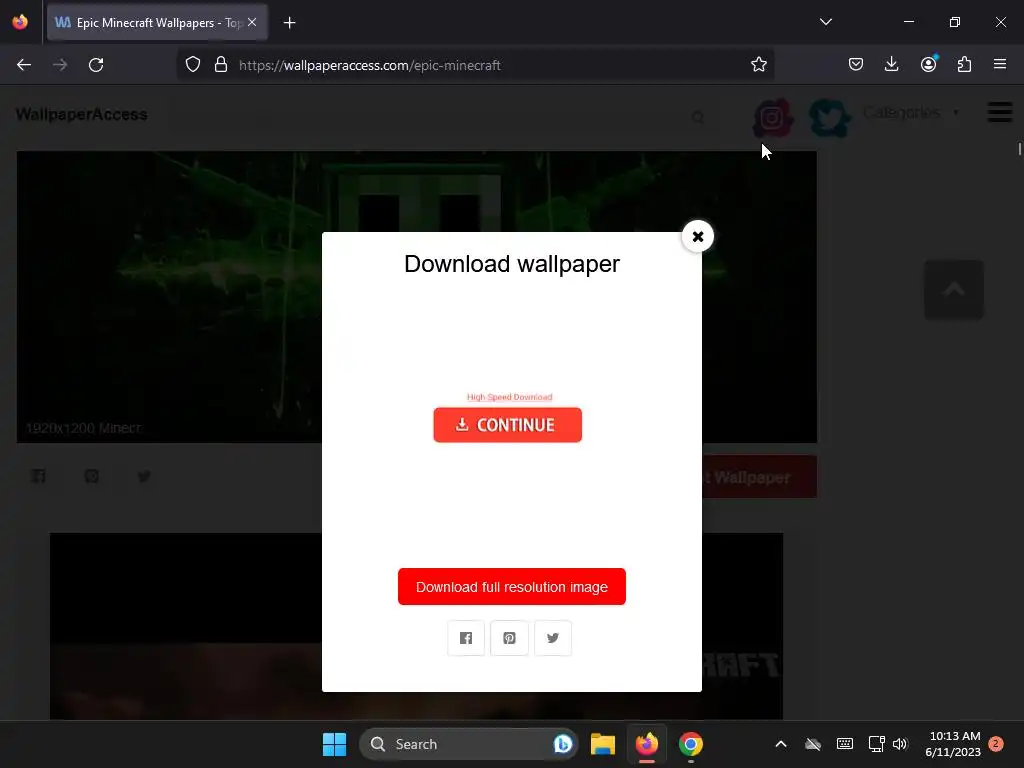
Task: Close the Download wallpaper popup
Action: 697,236
